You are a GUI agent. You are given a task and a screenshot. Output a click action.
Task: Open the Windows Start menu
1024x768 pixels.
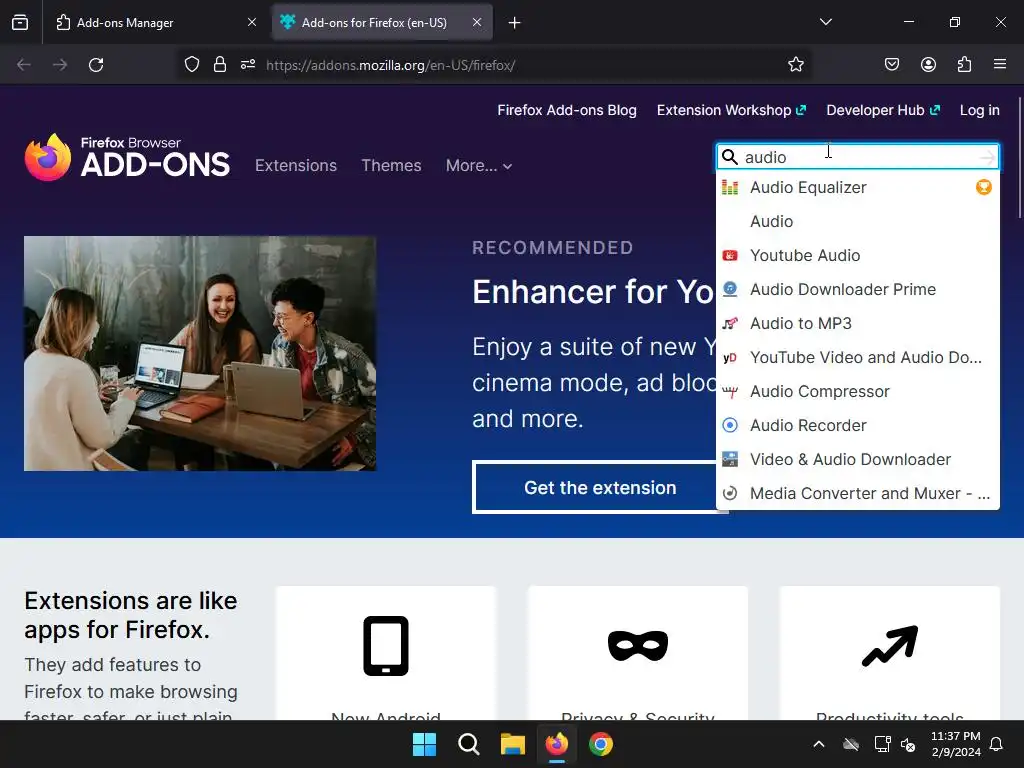pos(424,744)
